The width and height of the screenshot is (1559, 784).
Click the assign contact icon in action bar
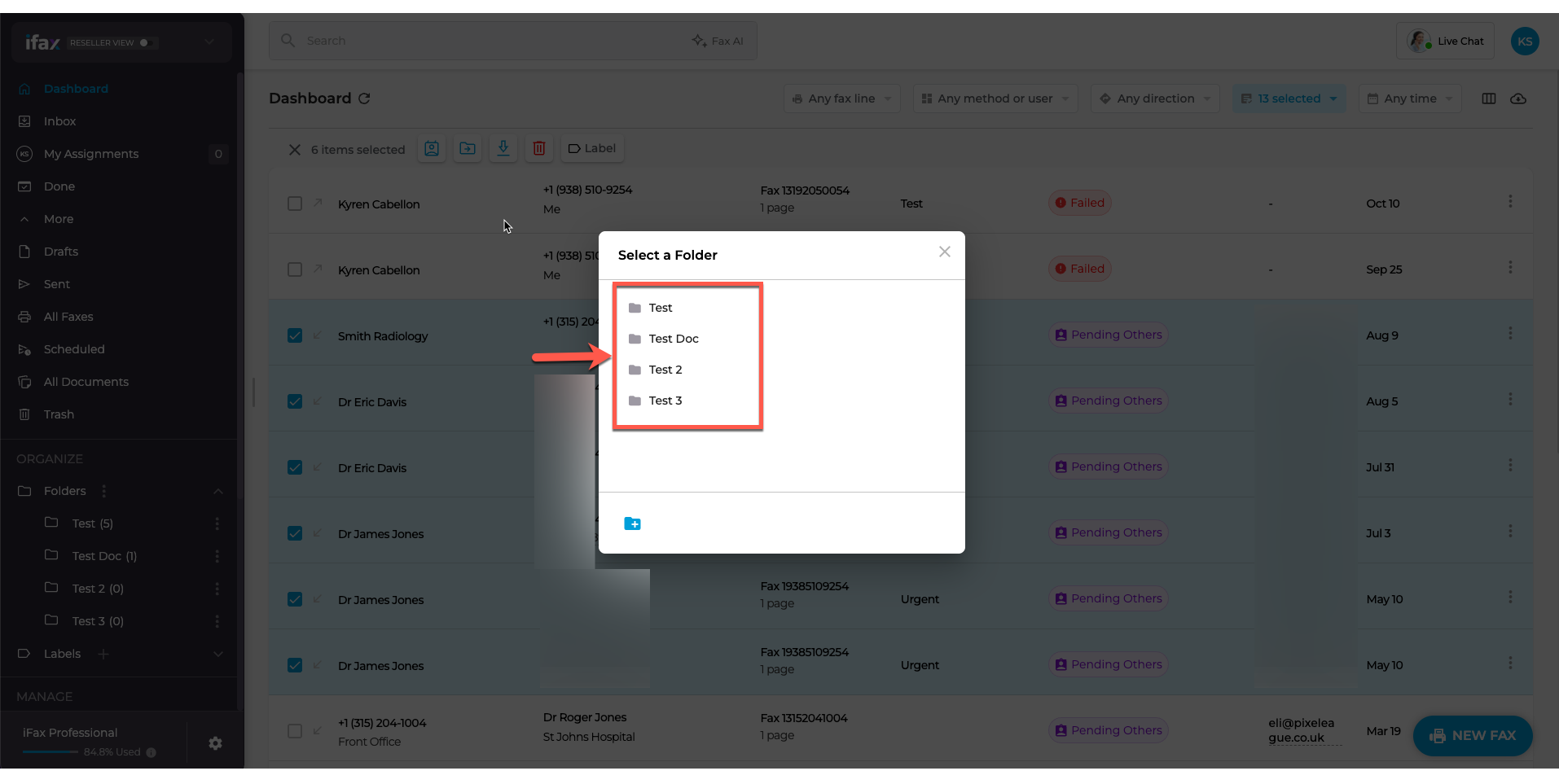tap(431, 148)
